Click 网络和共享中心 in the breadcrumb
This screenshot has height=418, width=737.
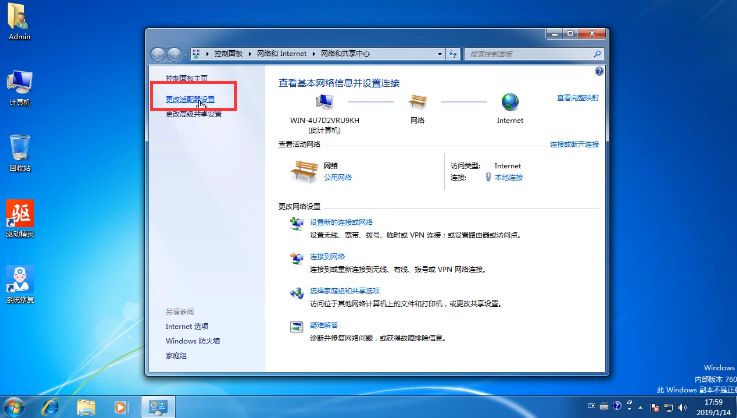(x=345, y=54)
